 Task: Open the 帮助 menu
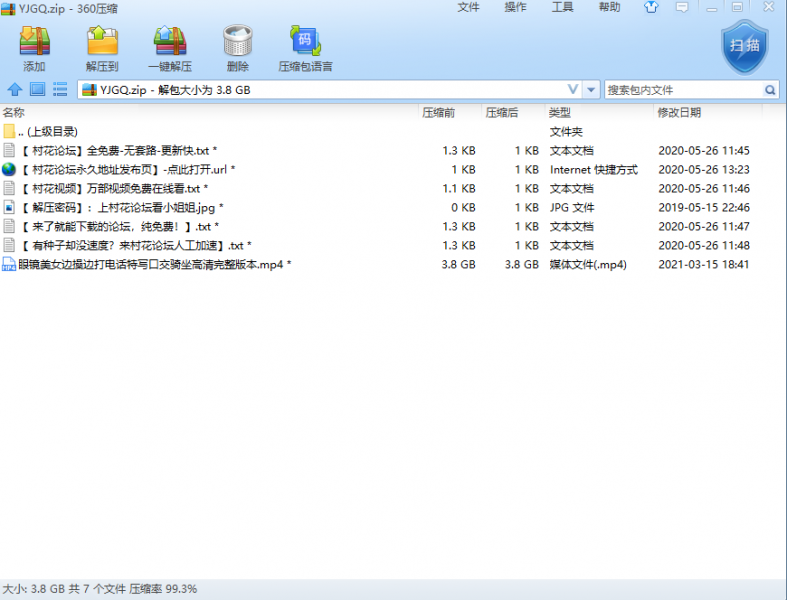tap(609, 7)
